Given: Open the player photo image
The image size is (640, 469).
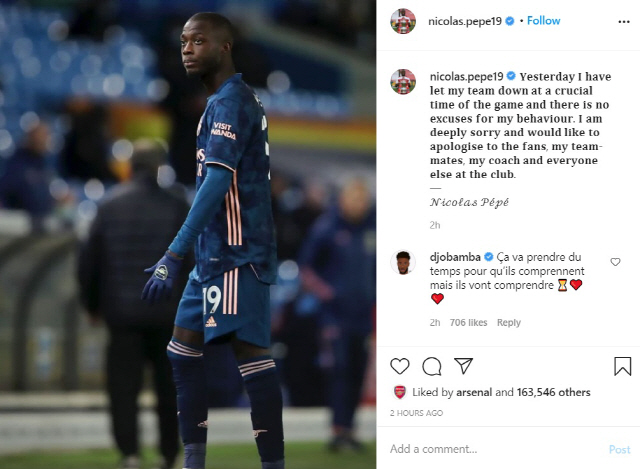Looking at the screenshot, I should tap(188, 234).
